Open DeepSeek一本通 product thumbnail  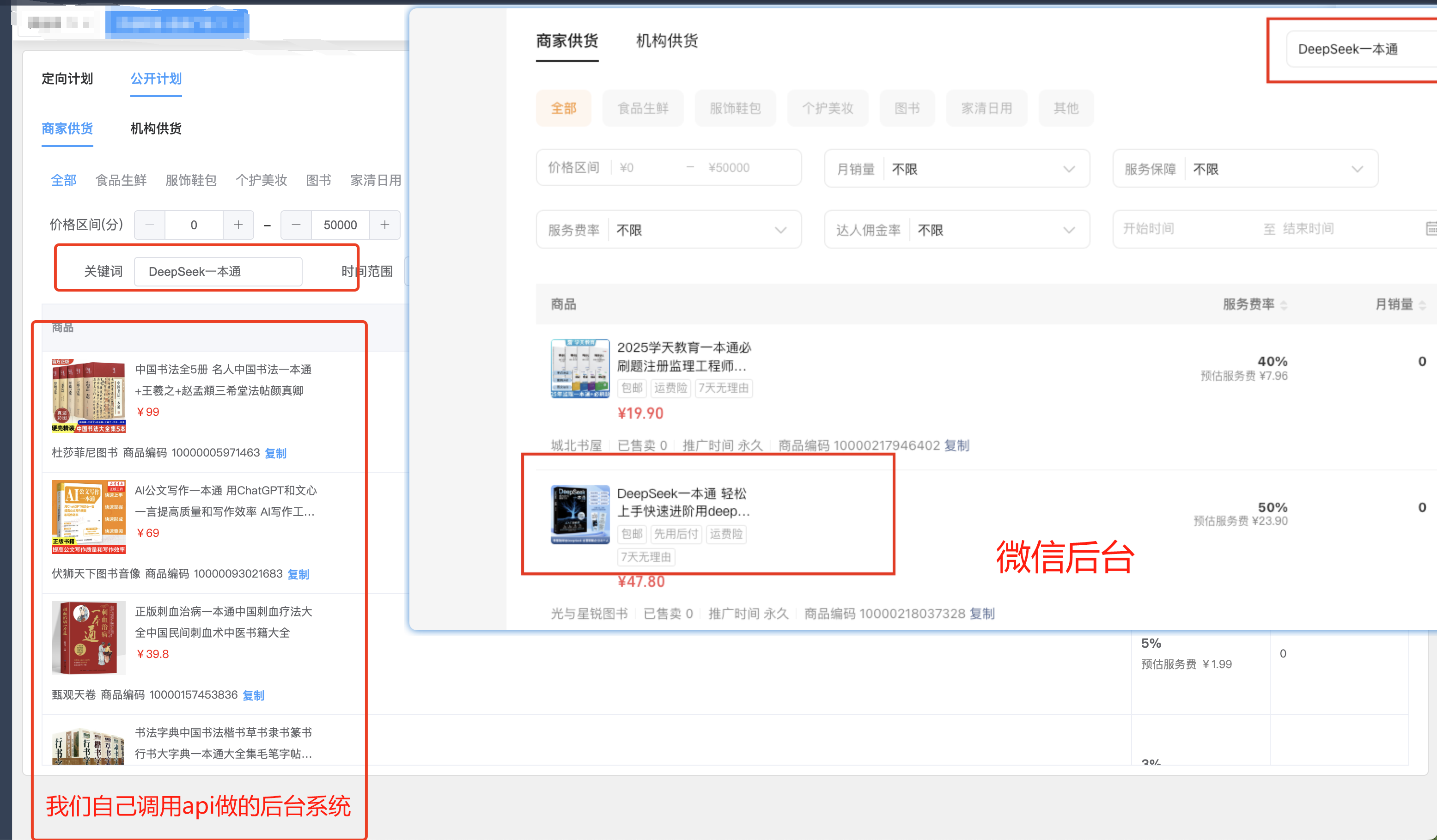point(580,514)
